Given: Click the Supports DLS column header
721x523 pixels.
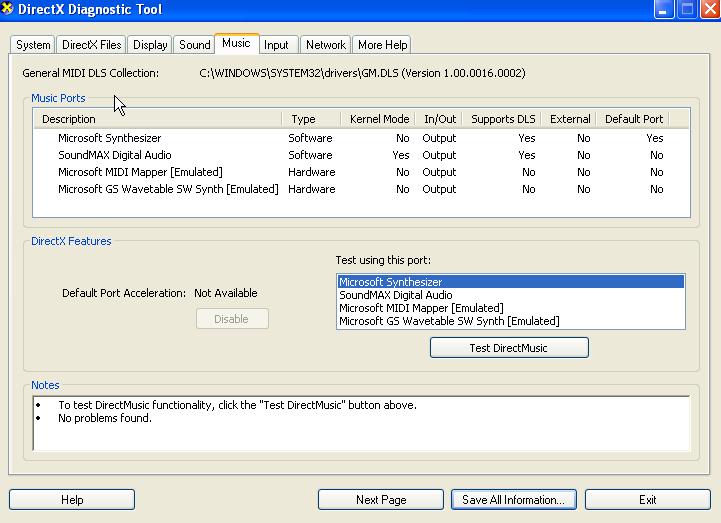Looking at the screenshot, I should pyautogui.click(x=503, y=119).
